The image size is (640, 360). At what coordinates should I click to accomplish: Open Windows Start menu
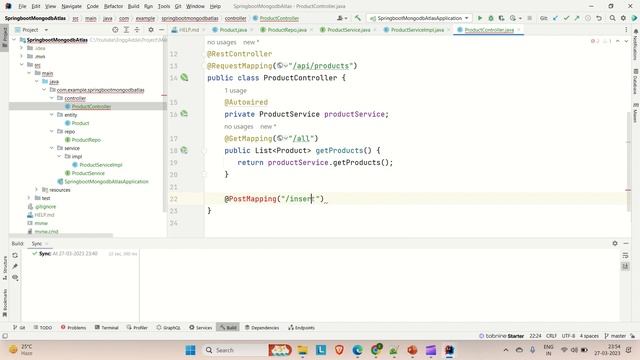(x=190, y=350)
